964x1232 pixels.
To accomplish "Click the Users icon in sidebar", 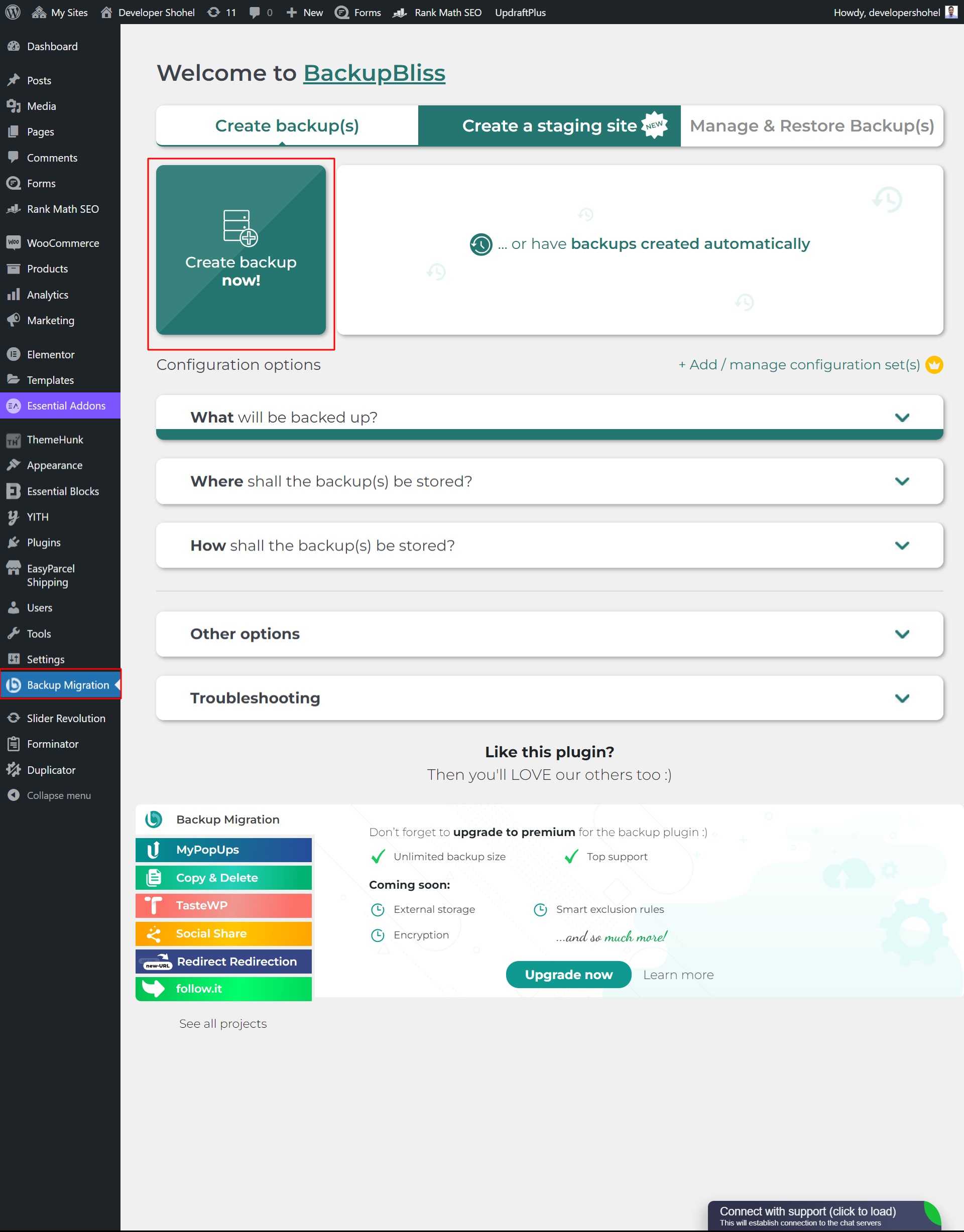I will click(14, 608).
